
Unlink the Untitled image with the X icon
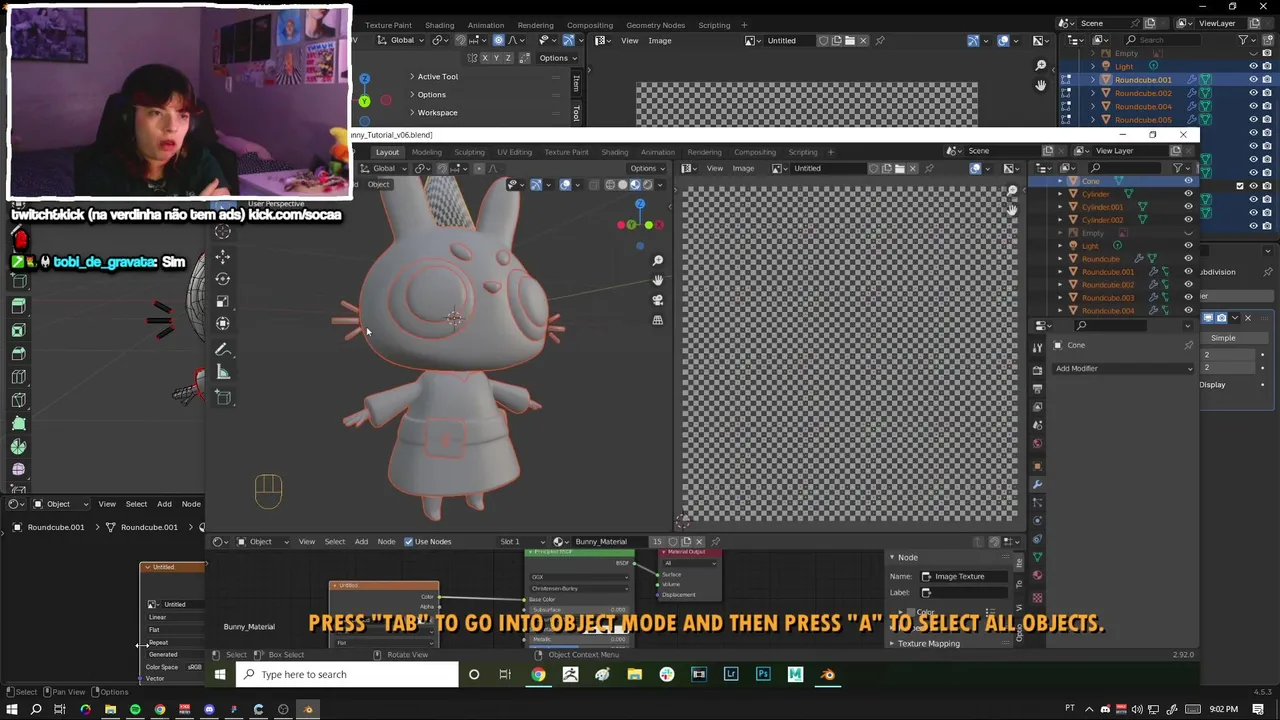tap(914, 168)
